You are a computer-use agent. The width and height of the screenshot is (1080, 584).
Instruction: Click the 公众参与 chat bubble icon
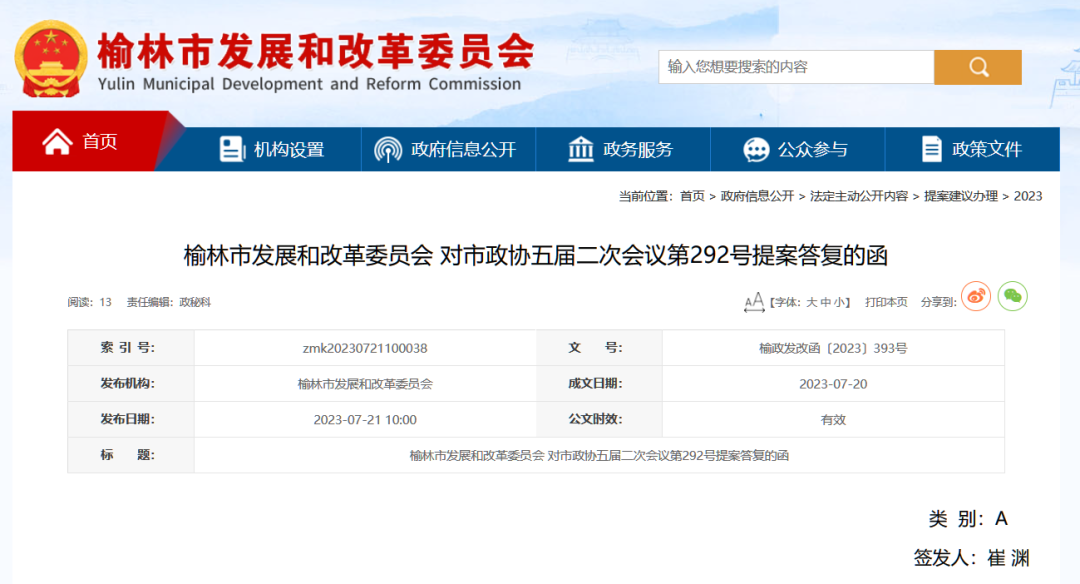[x=756, y=149]
